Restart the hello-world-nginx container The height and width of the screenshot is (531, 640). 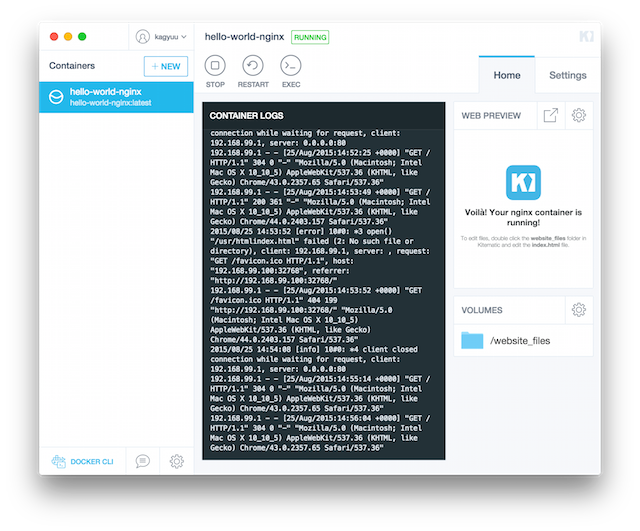click(253, 66)
